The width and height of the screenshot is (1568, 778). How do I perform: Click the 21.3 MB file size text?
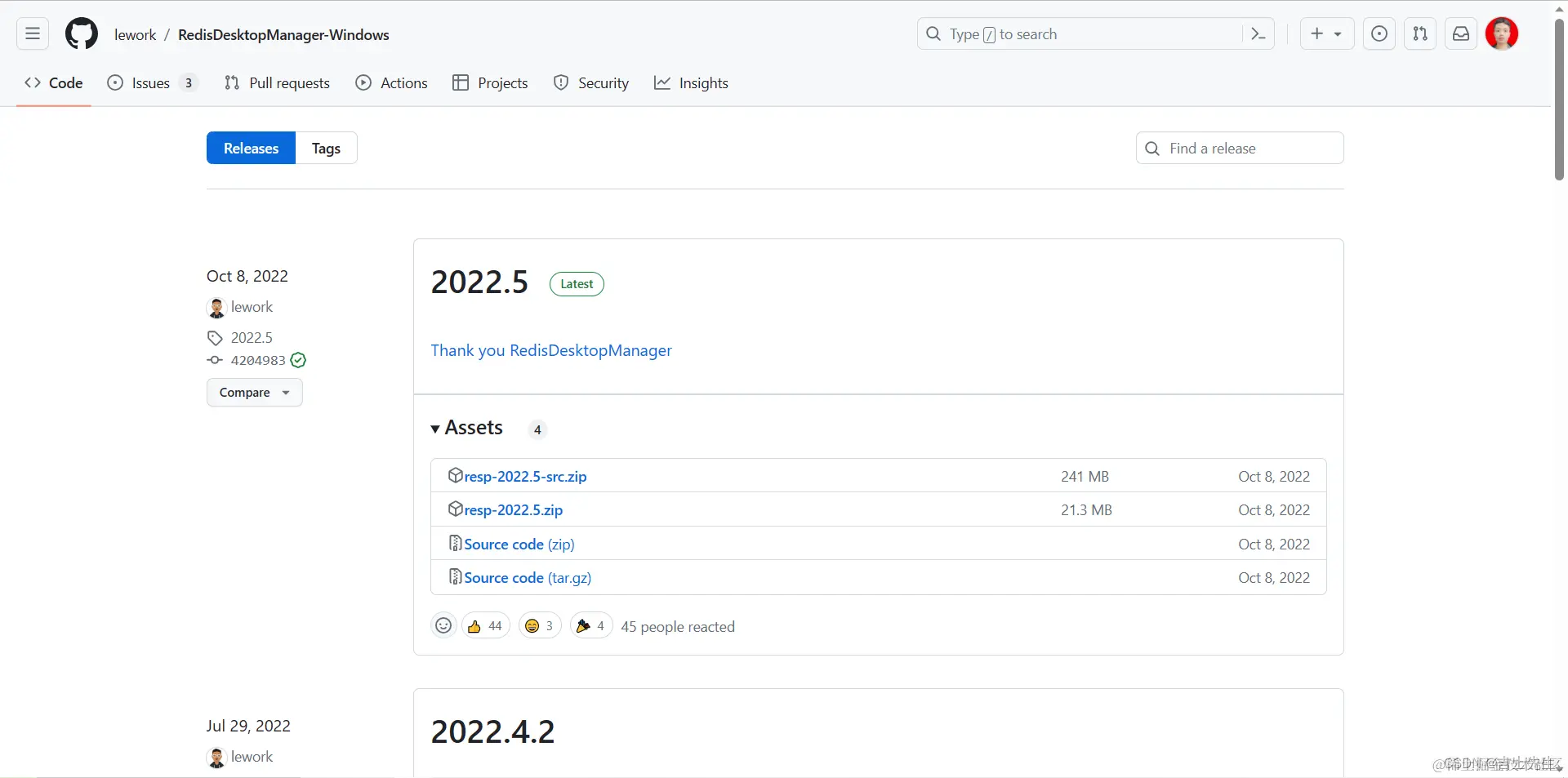(1086, 510)
